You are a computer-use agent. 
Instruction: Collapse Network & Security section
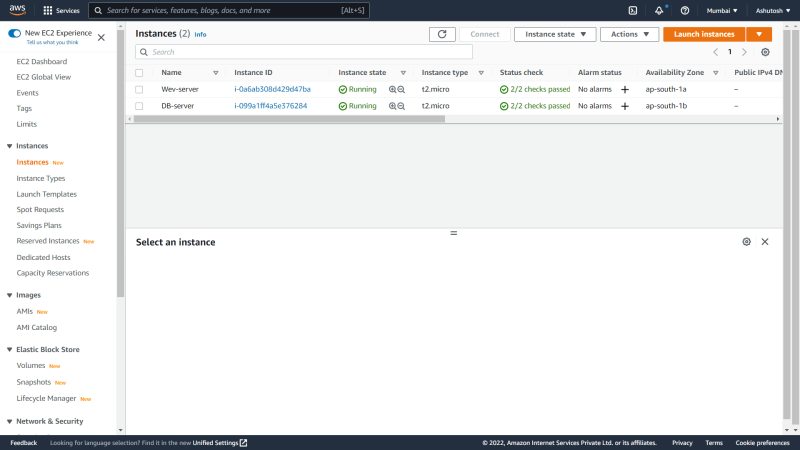[x=9, y=421]
